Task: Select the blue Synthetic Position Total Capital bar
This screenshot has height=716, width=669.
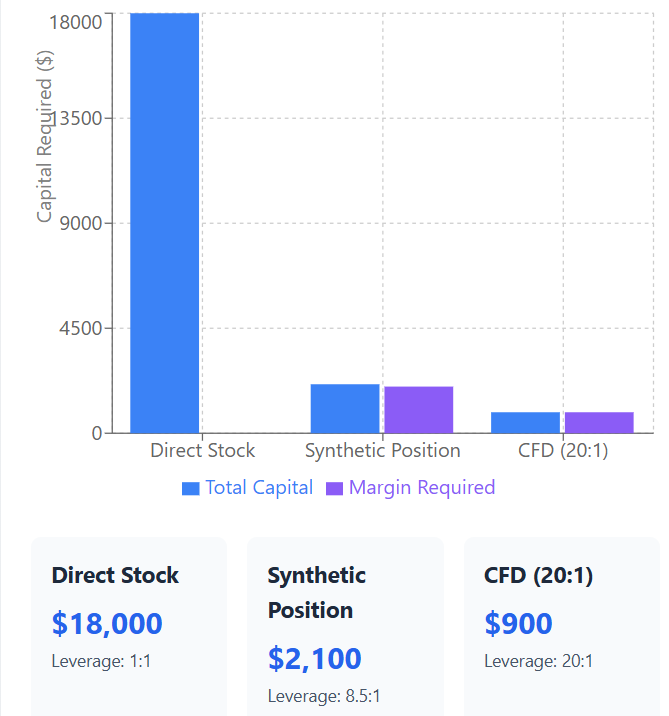Action: pos(345,408)
